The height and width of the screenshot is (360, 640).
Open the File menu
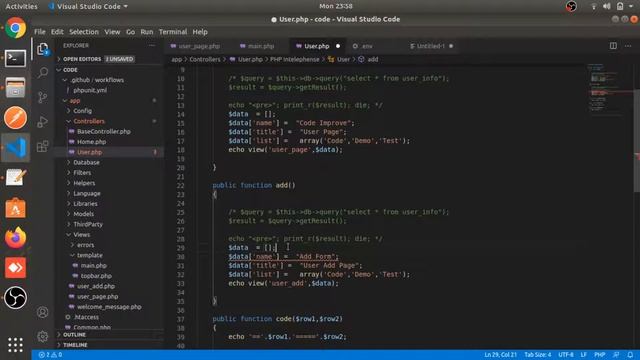[40, 32]
